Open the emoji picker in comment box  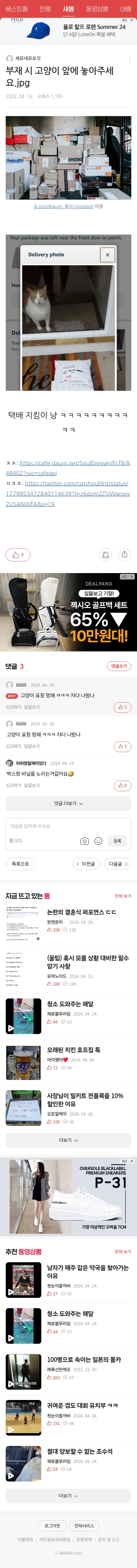[x=98, y=841]
